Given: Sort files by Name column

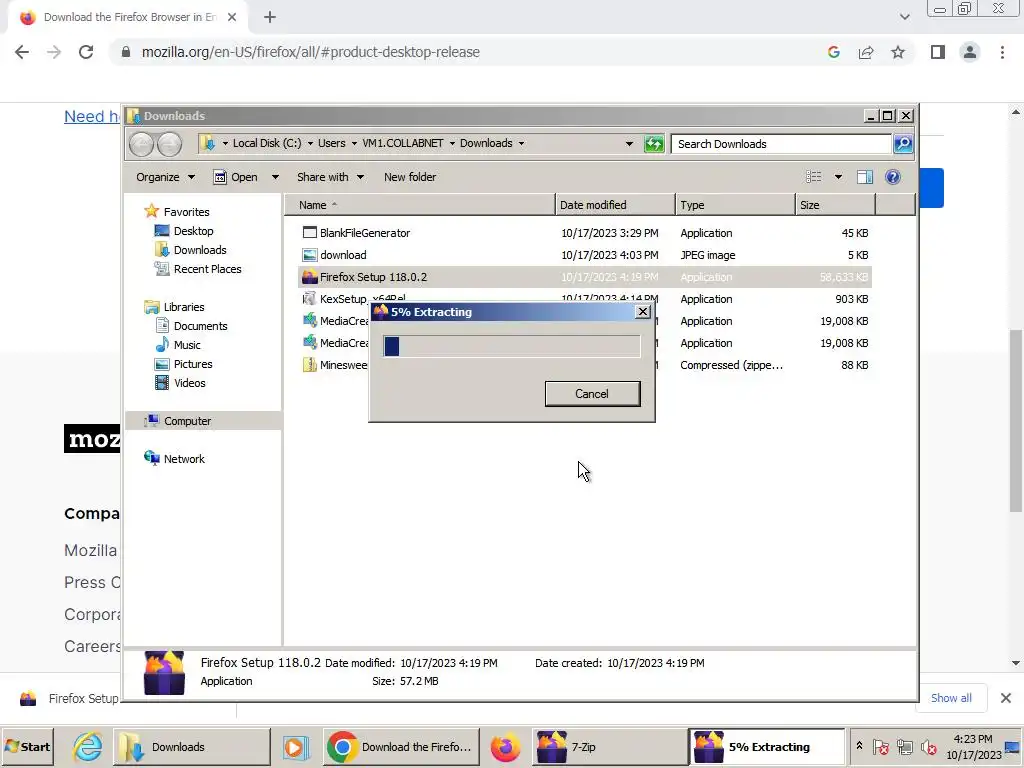Looking at the screenshot, I should click(420, 205).
